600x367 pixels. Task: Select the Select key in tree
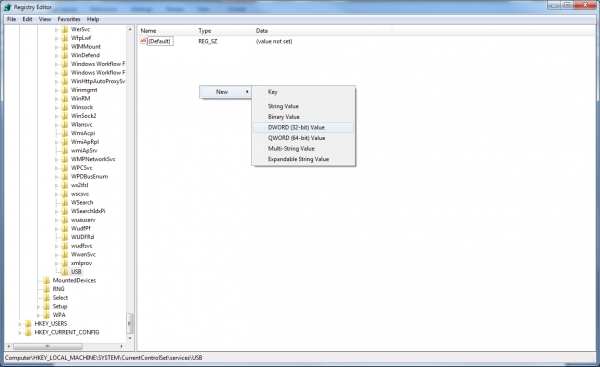click(x=60, y=298)
